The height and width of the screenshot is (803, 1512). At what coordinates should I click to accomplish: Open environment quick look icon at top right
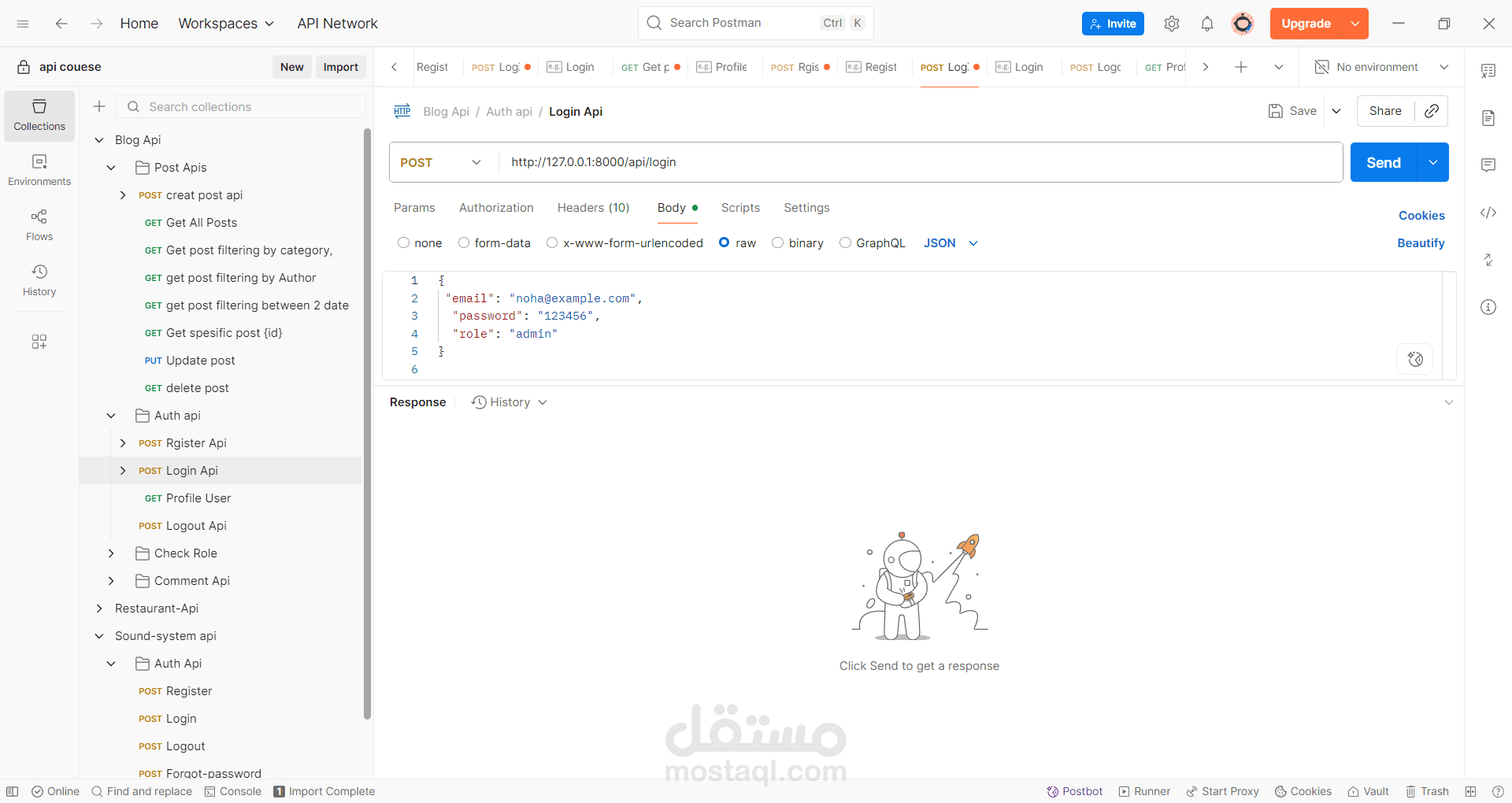(x=1488, y=71)
